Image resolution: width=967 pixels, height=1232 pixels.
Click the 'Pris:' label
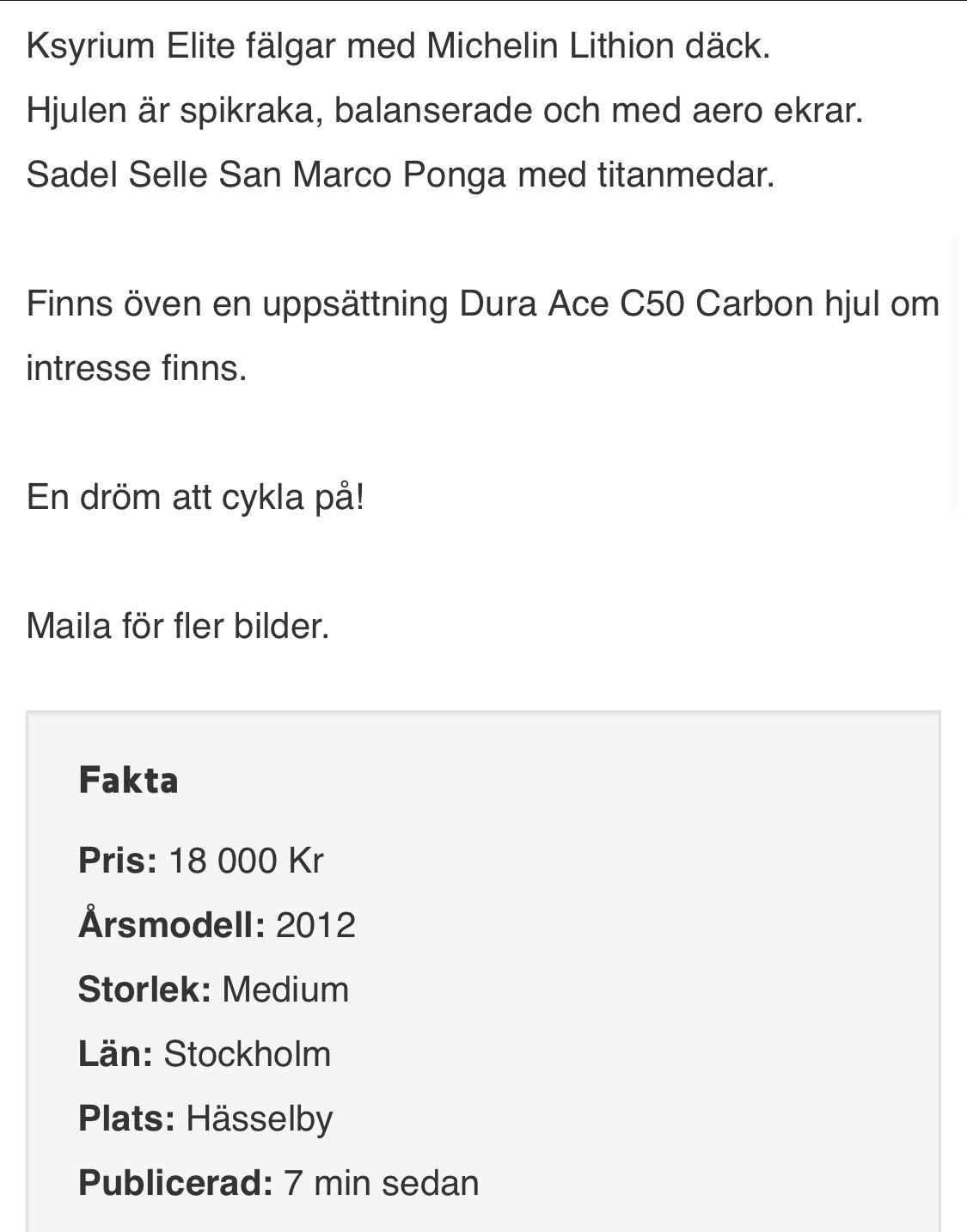click(118, 861)
